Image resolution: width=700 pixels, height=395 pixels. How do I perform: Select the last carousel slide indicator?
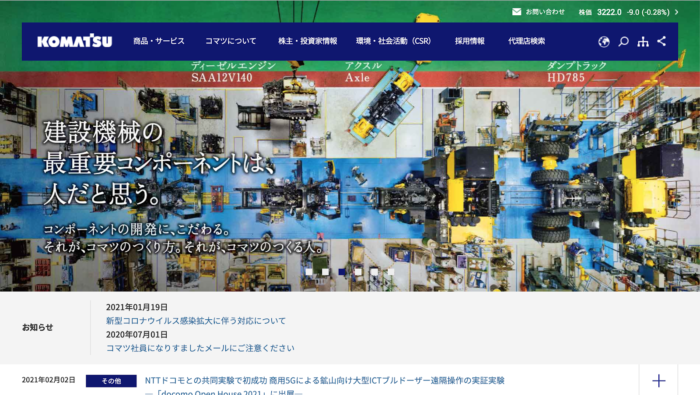(x=391, y=271)
